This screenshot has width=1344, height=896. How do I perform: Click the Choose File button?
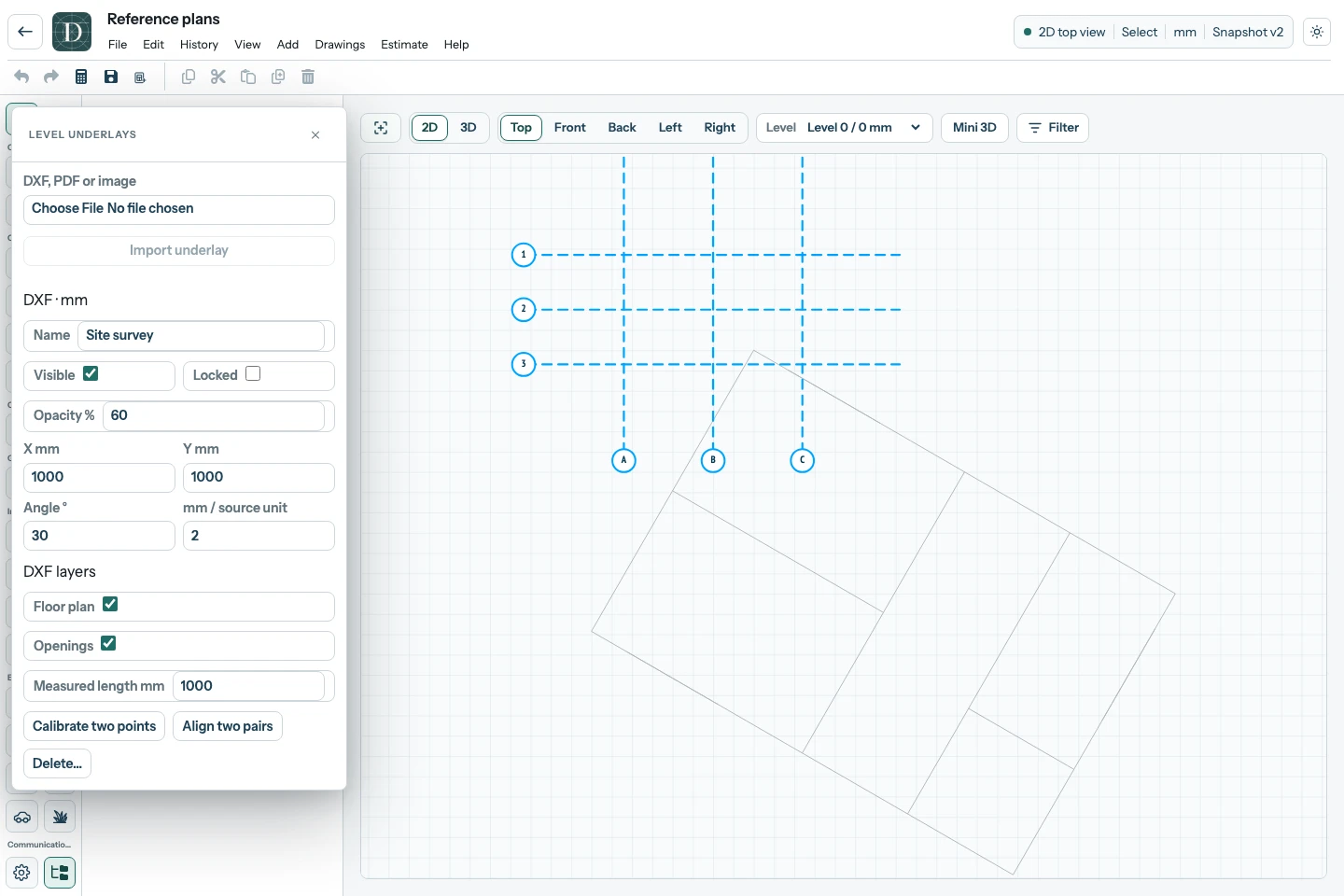pos(67,209)
